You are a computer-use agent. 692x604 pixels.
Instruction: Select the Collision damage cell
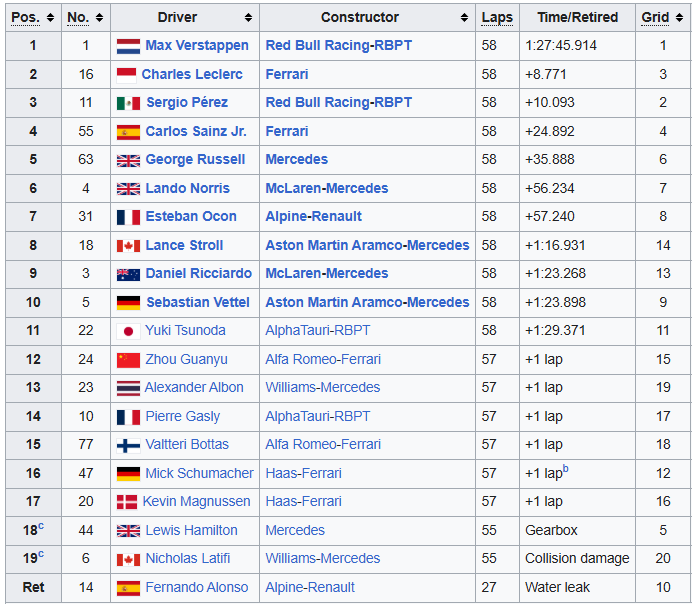pyautogui.click(x=577, y=559)
